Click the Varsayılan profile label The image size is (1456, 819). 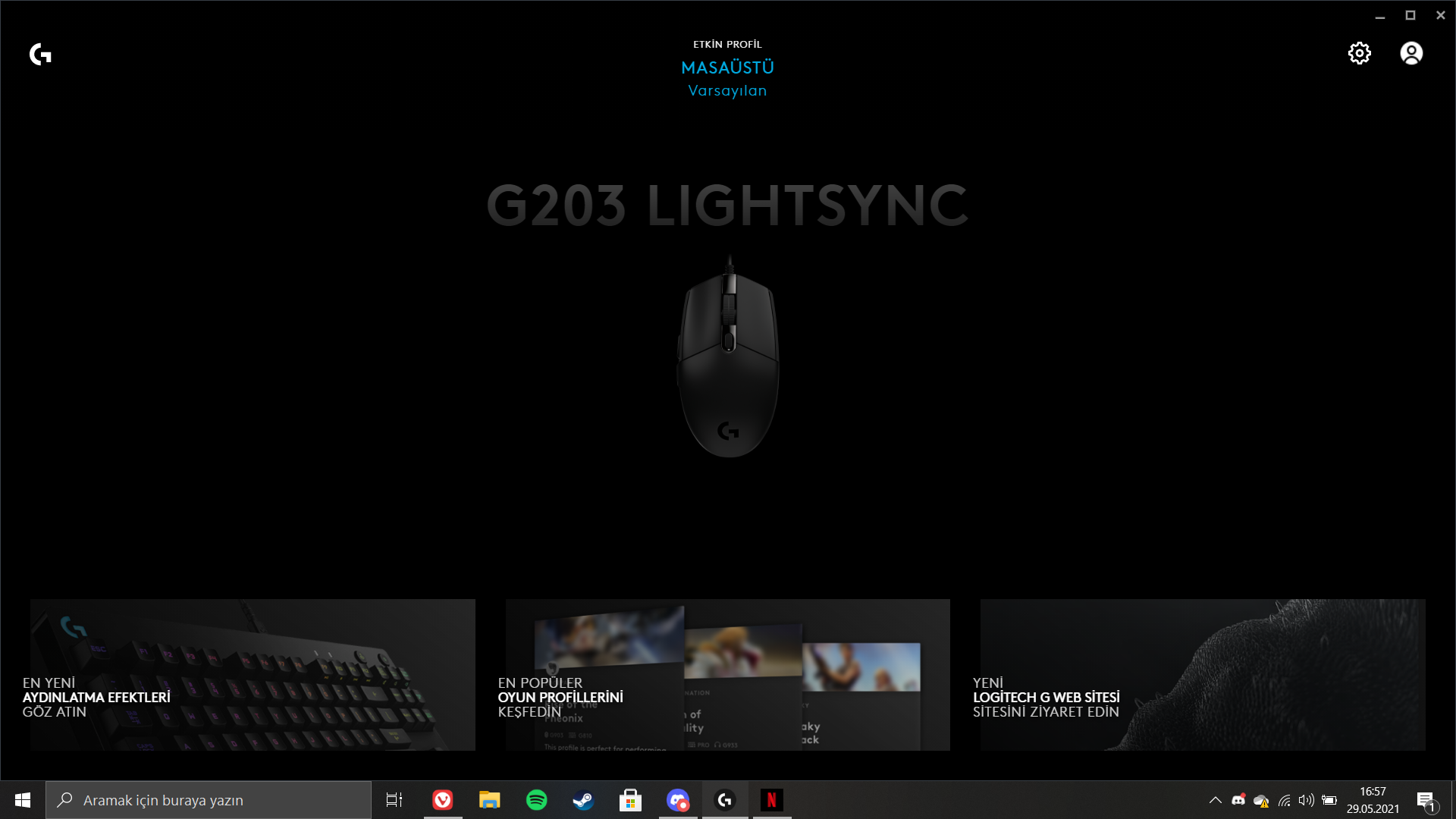coord(727,90)
